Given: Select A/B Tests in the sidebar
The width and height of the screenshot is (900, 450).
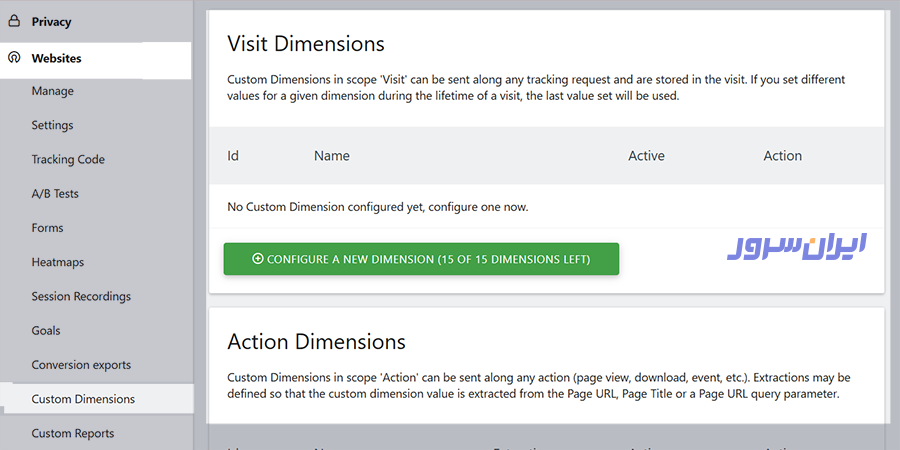Looking at the screenshot, I should click(x=55, y=194).
